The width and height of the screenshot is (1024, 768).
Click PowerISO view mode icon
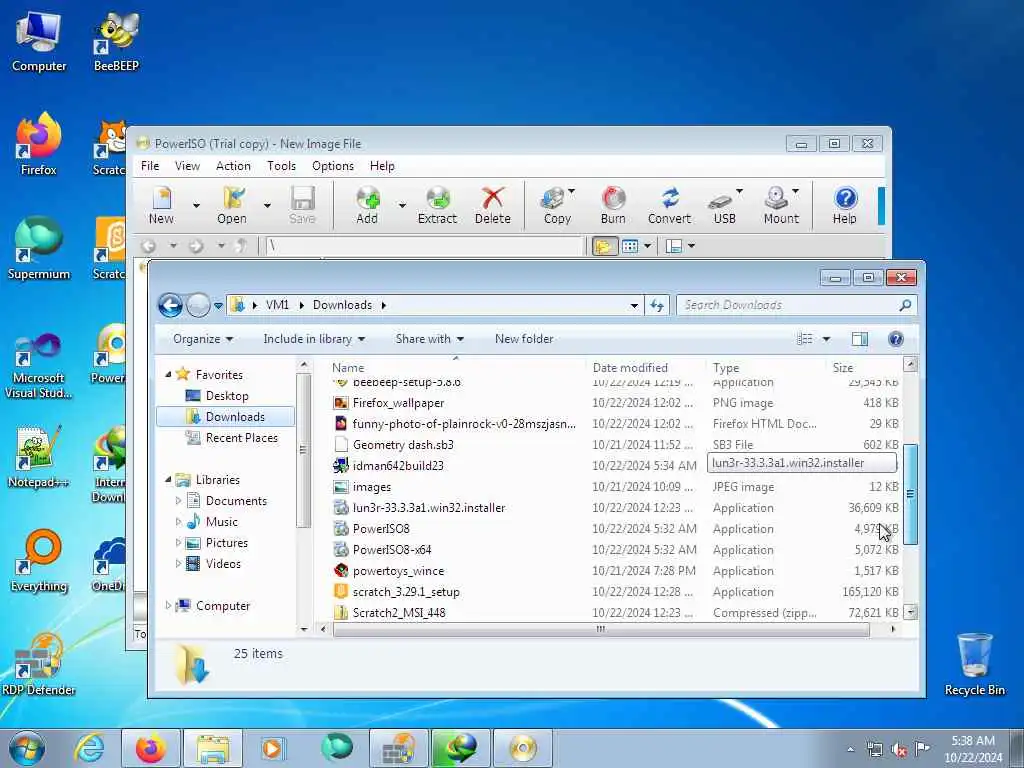pos(630,246)
